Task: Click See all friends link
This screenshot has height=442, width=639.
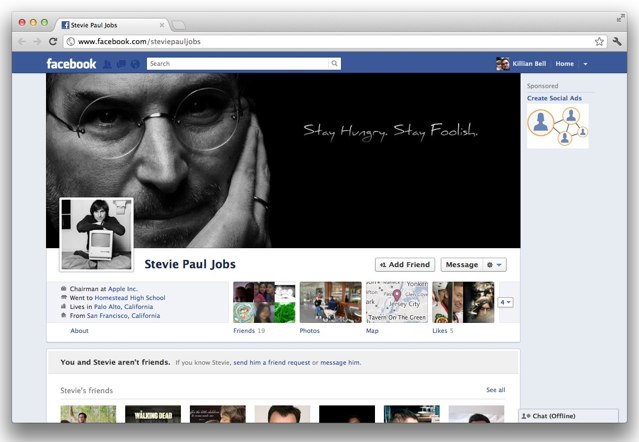Action: 495,390
